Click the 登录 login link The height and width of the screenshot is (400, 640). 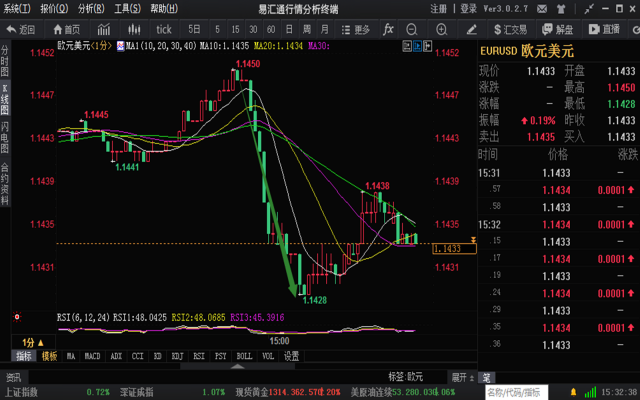tap(467, 8)
